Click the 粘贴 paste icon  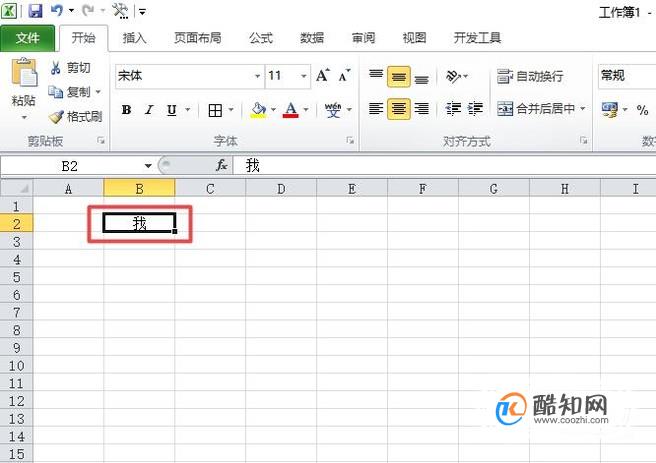pos(24,72)
